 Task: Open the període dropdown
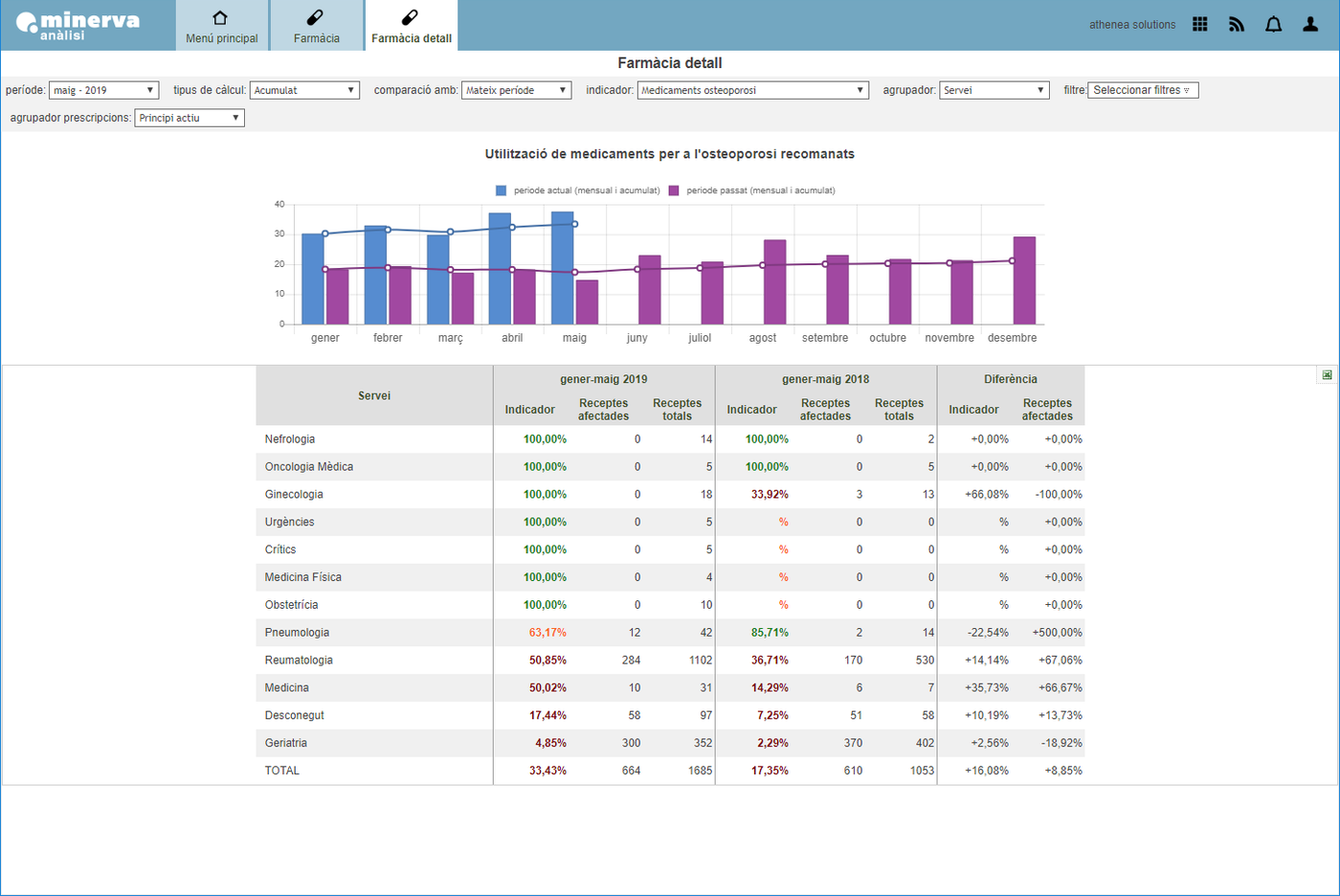103,90
